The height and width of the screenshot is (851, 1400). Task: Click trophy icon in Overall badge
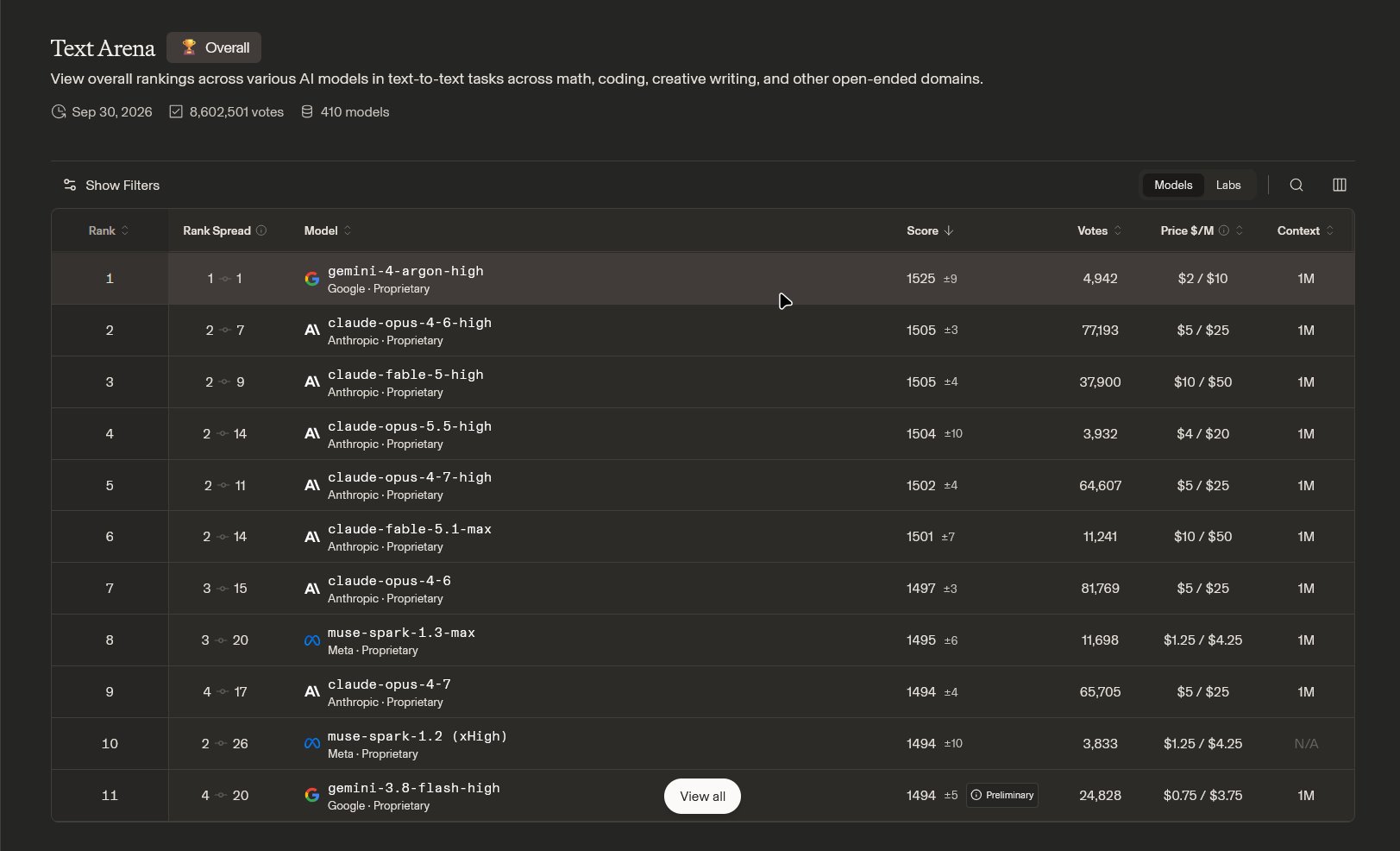click(x=189, y=47)
